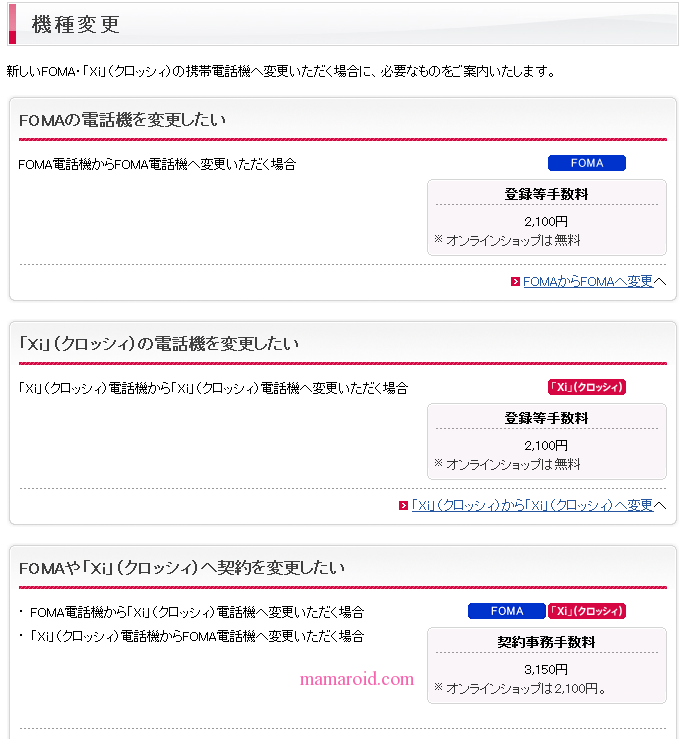The image size is (685, 739).
Task: Click 登録等手数料 label in the FOMA section
Action: (546, 194)
